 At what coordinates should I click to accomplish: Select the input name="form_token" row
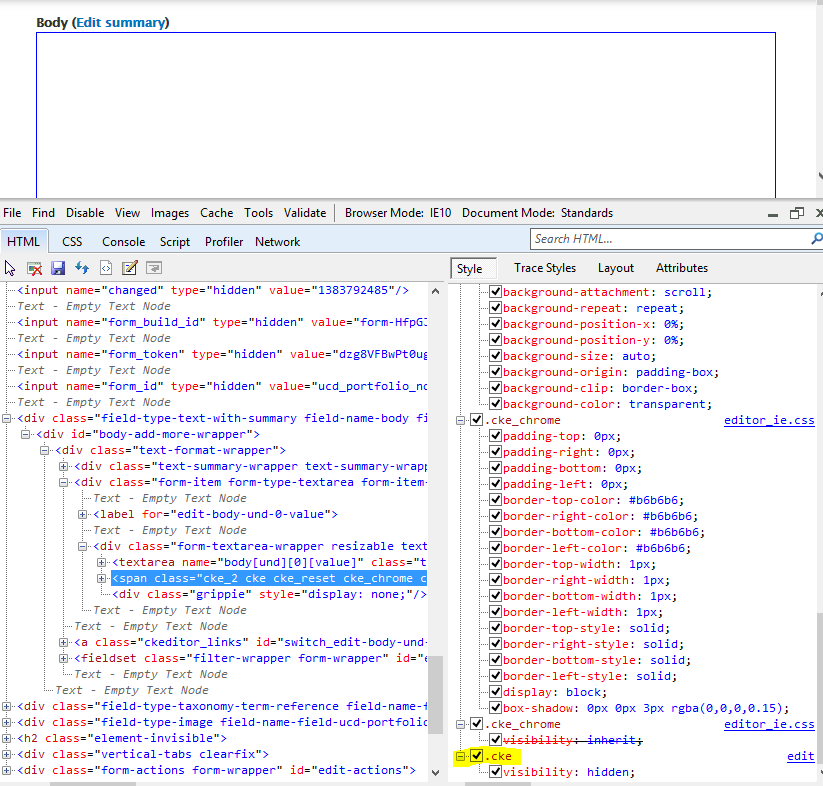222,354
